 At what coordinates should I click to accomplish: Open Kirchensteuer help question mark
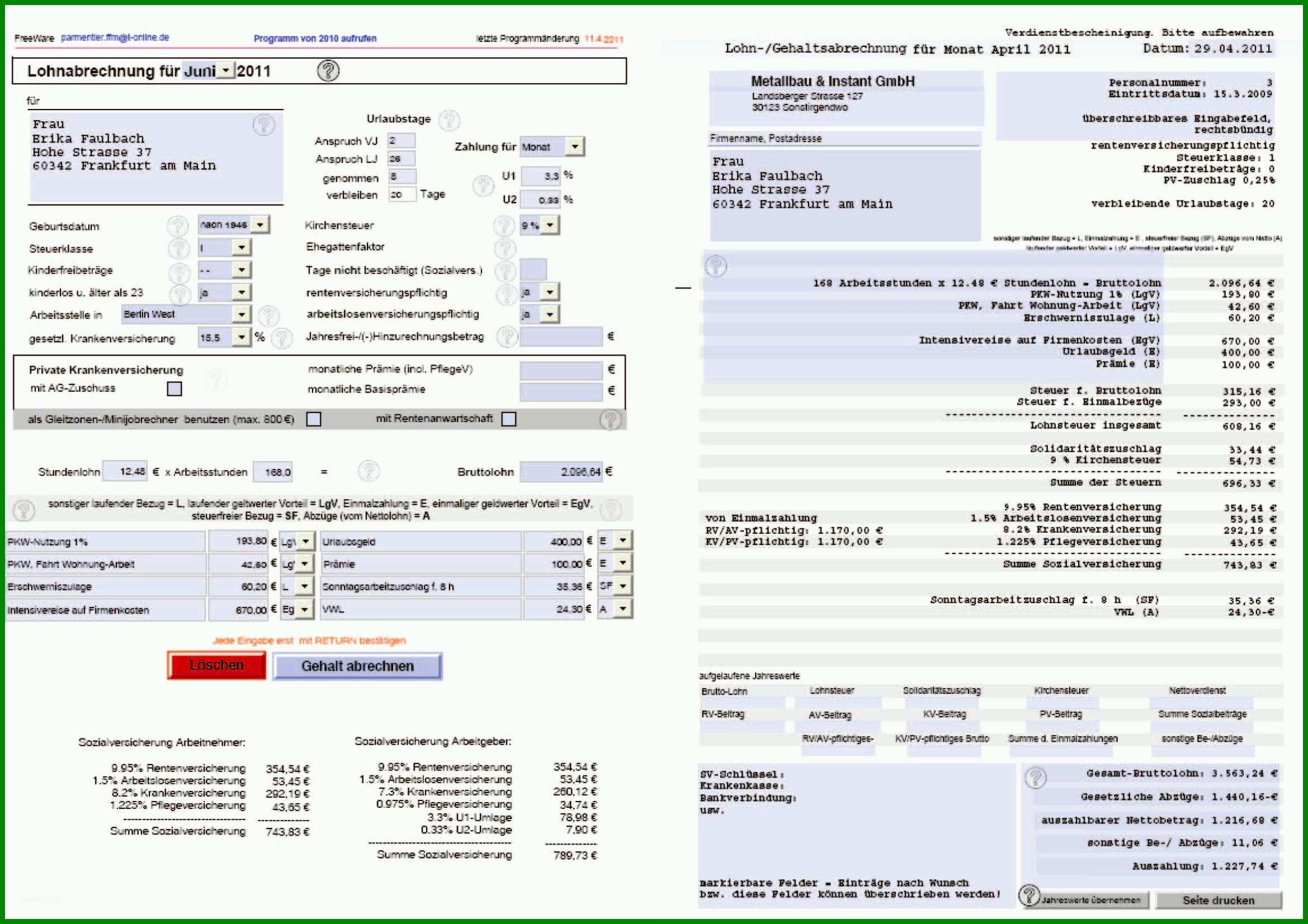[x=504, y=226]
